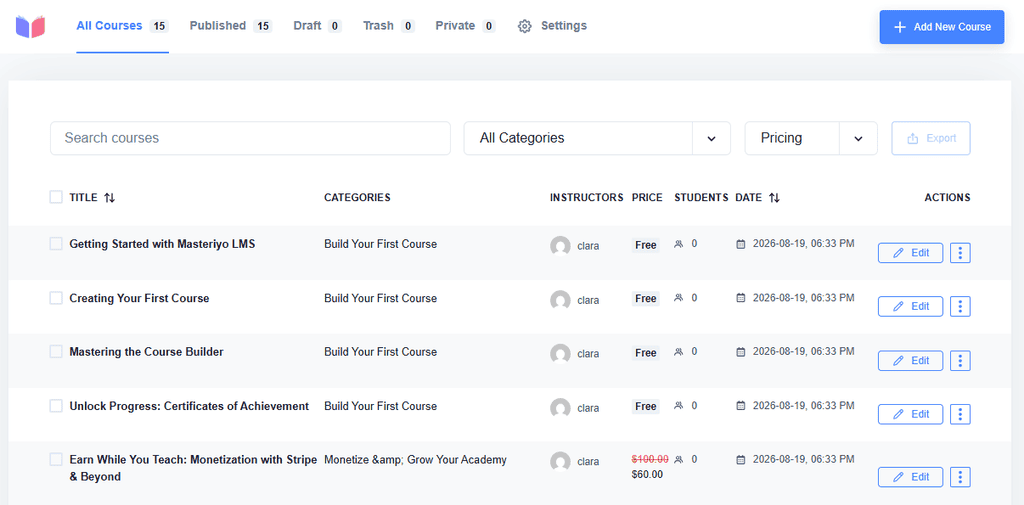This screenshot has height=505, width=1024.
Task: Click clara's avatar in Getting Started row
Action: point(560,246)
